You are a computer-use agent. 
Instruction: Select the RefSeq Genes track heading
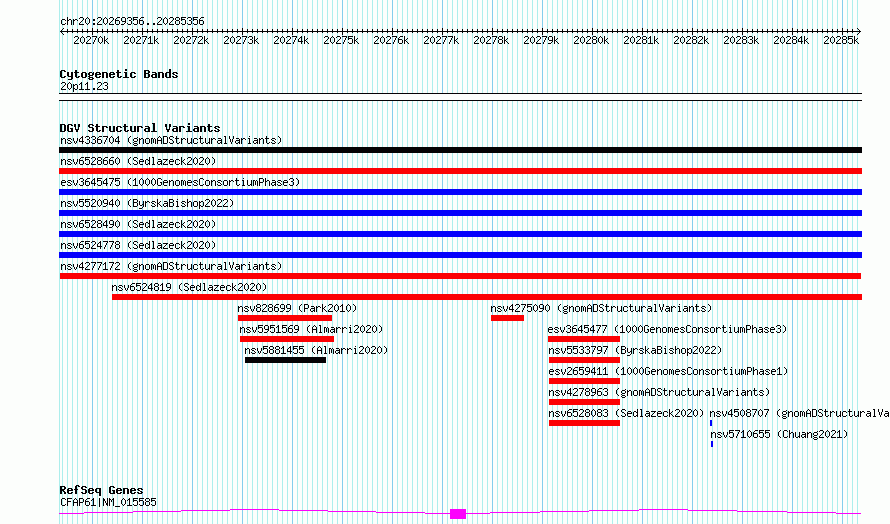click(x=101, y=490)
